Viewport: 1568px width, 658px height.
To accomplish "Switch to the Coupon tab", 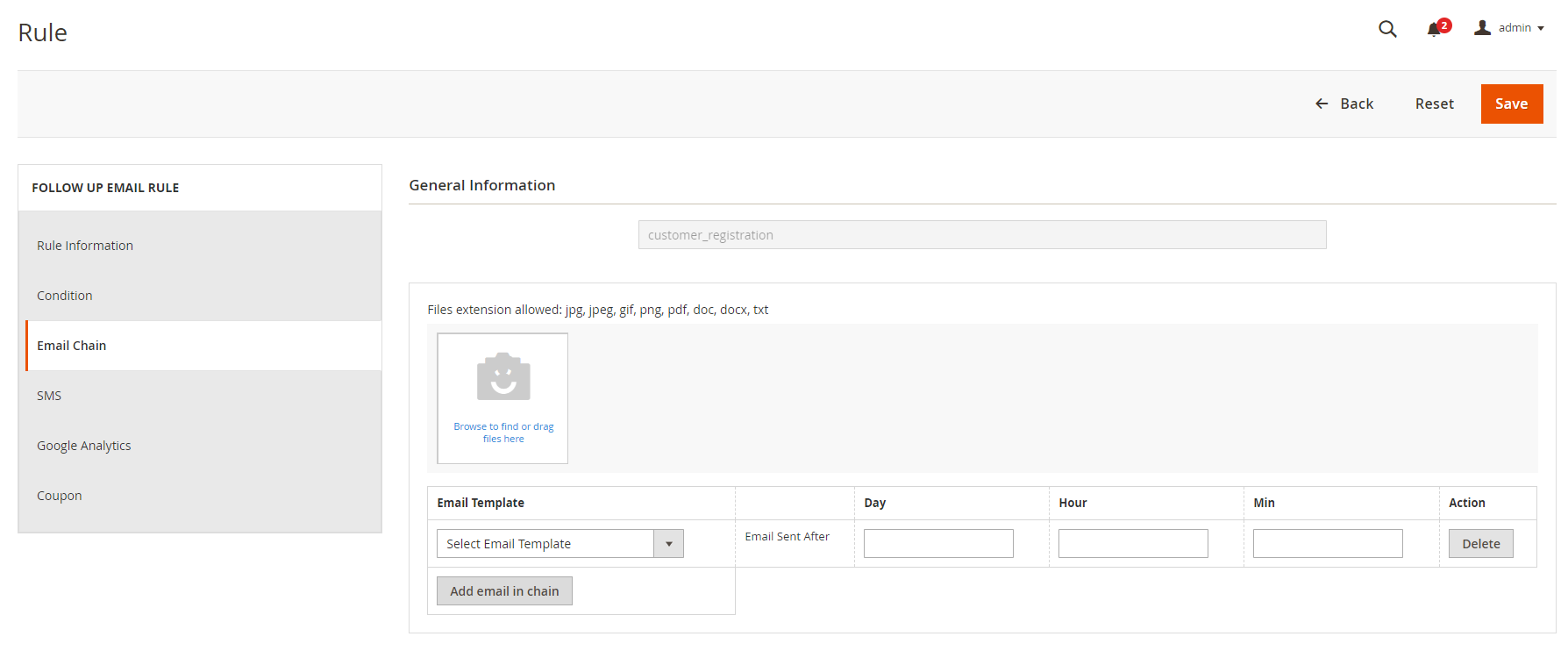I will tap(60, 496).
